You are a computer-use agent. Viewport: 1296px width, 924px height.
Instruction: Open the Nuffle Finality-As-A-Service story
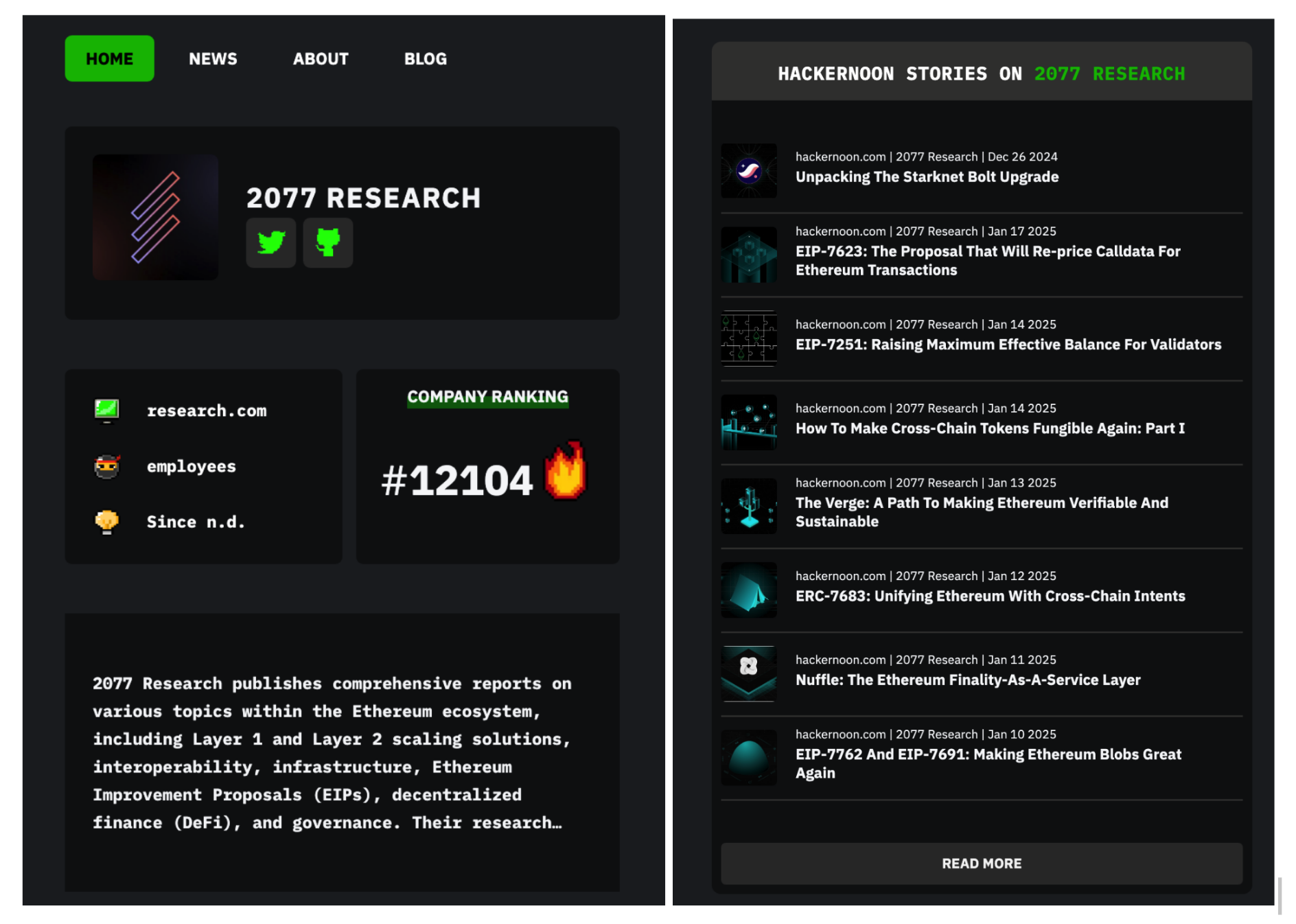pyautogui.click(x=968, y=679)
